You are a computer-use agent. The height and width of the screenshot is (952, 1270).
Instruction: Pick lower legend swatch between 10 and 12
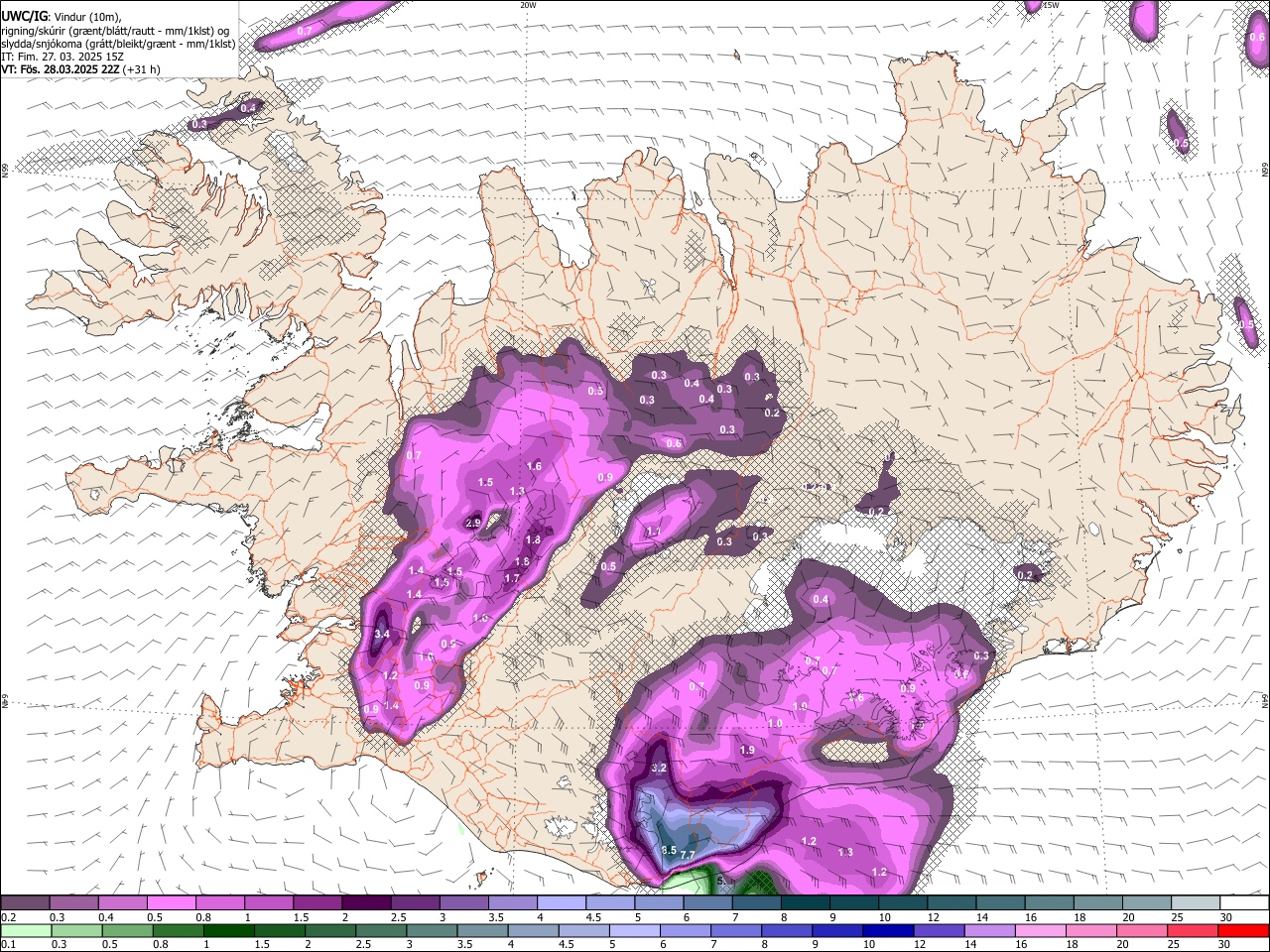coord(887,930)
